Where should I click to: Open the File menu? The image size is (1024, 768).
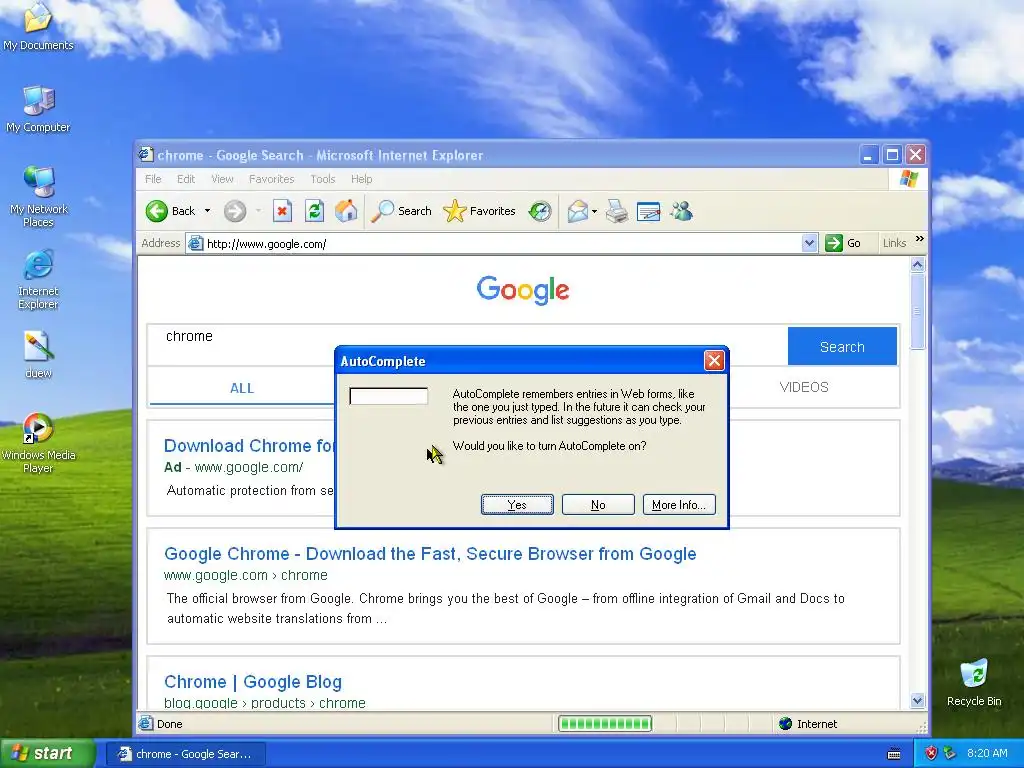(x=153, y=179)
